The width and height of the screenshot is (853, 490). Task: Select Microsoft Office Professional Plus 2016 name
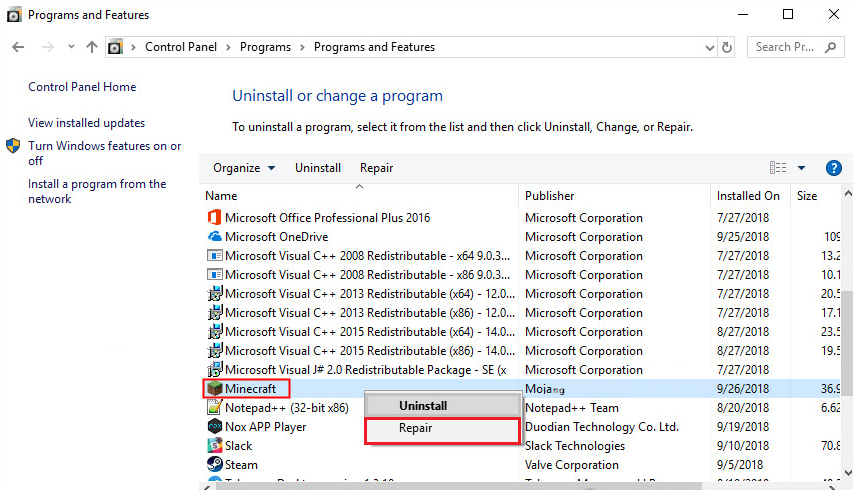point(327,218)
